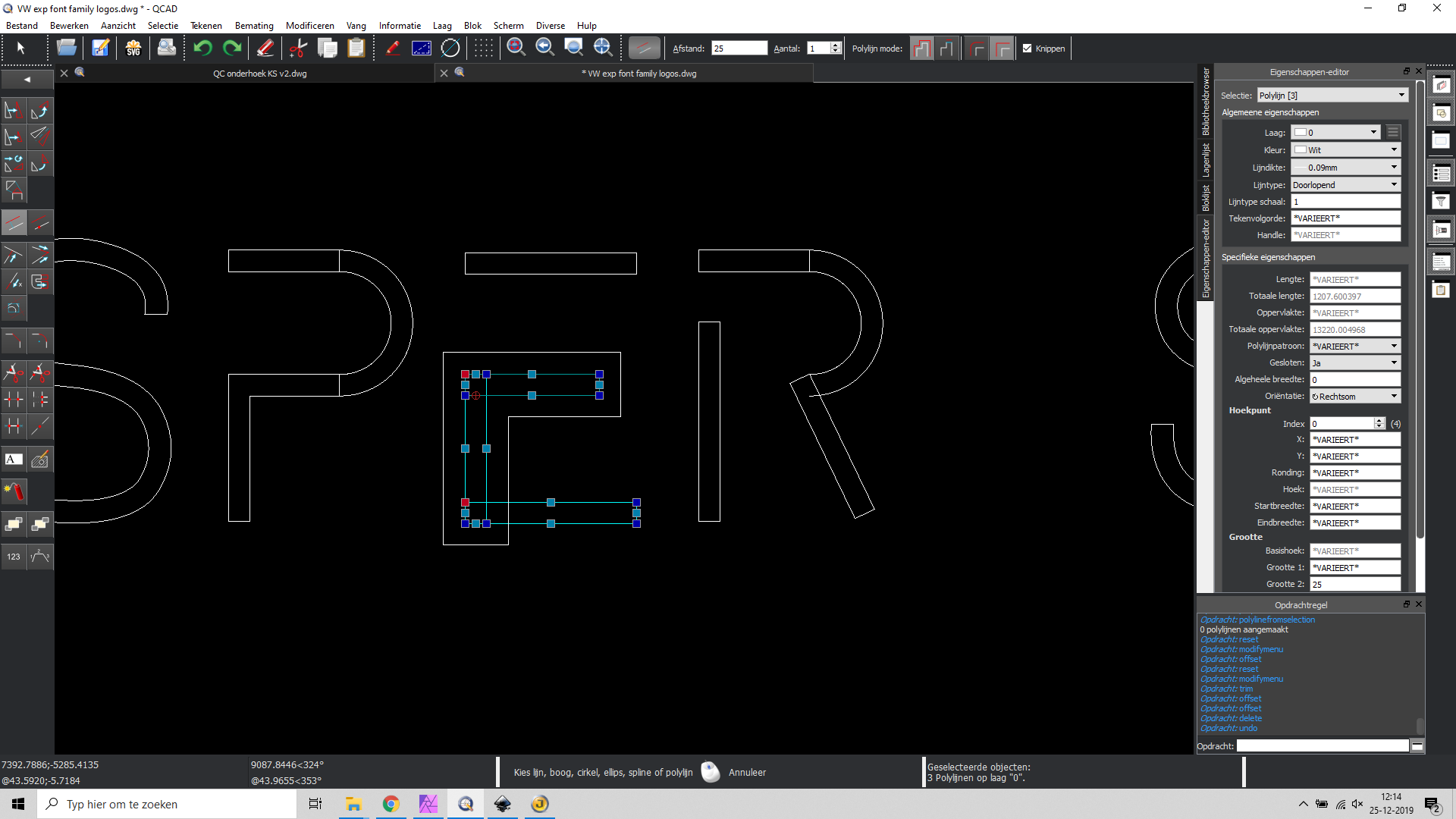Screen dimensions: 1456x819
Task: Toggle last Polylijn mode button
Action: tap(1002, 49)
